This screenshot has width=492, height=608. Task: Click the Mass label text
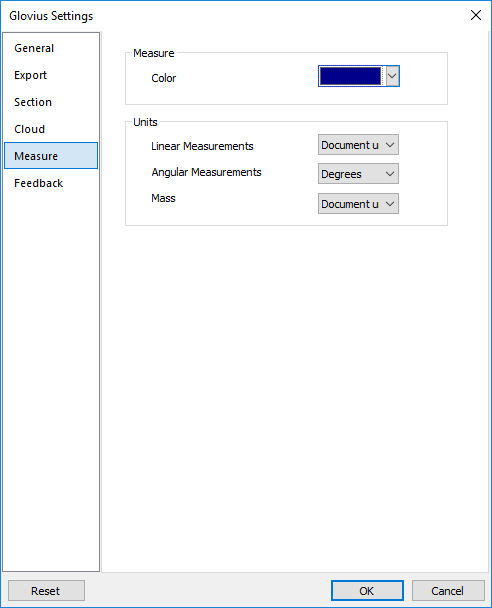(x=163, y=198)
